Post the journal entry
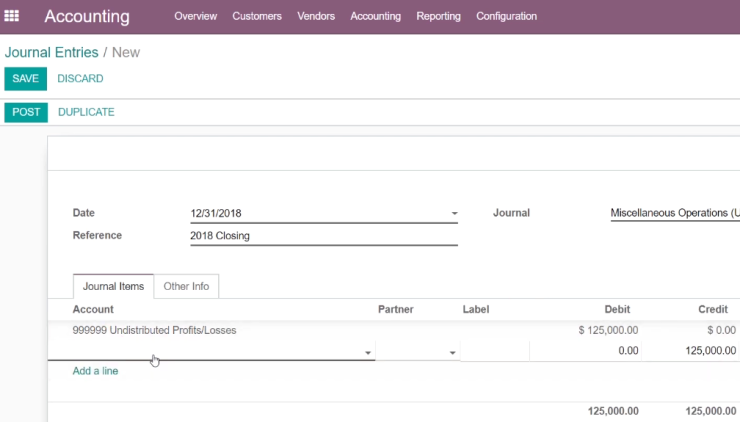 [x=26, y=112]
